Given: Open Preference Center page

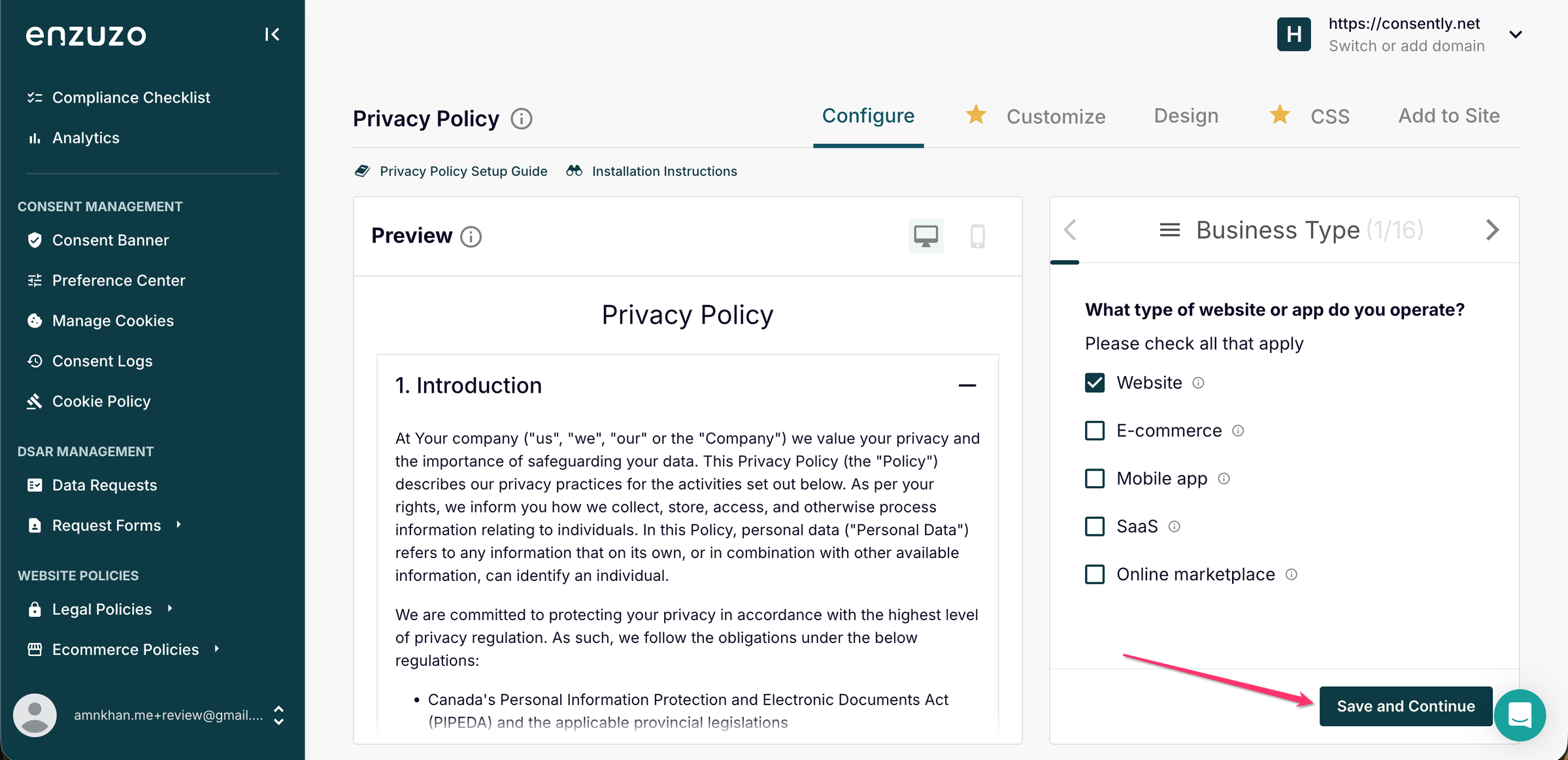Looking at the screenshot, I should click(118, 280).
